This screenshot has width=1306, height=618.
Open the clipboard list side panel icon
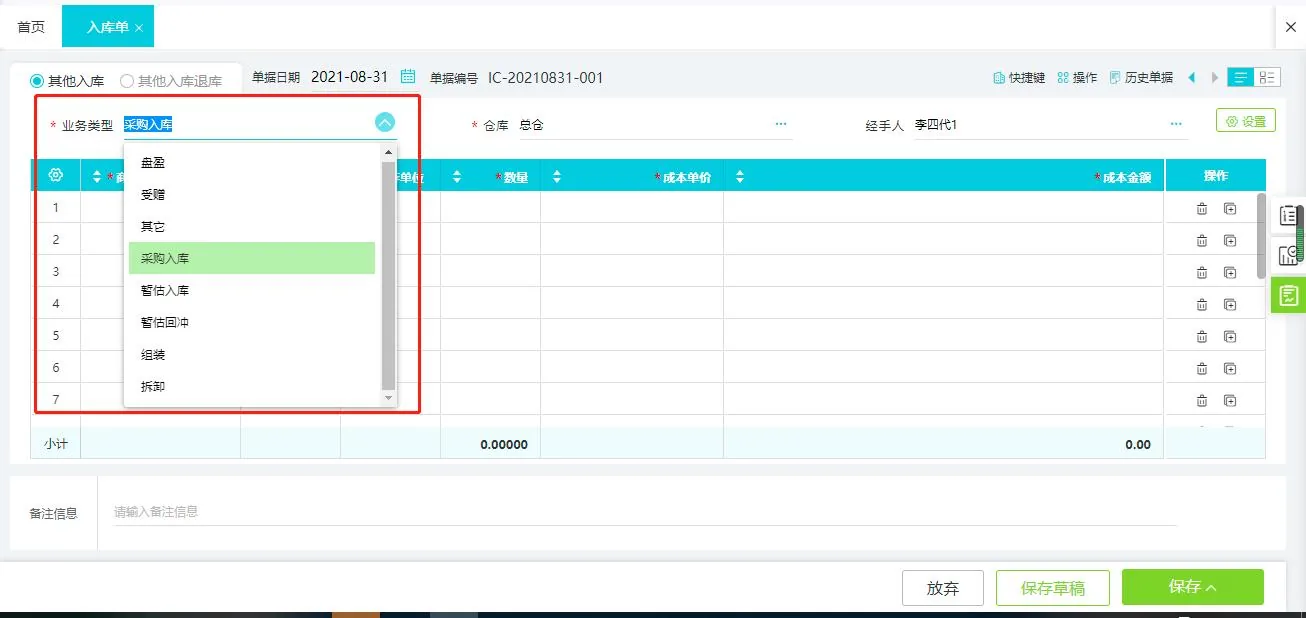point(1289,216)
